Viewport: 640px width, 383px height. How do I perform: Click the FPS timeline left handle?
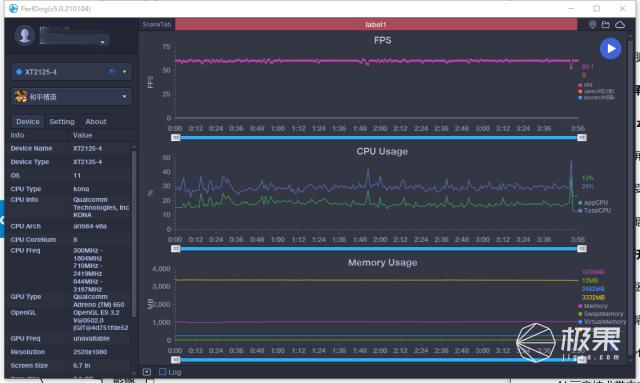point(176,138)
